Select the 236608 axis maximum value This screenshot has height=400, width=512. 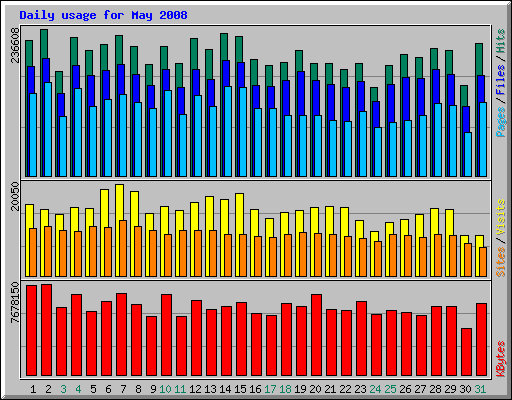tap(15, 45)
